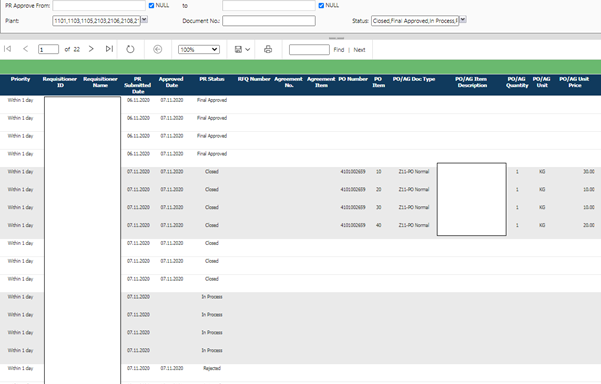Screen dimensions: 601x384
Task: Click the PO/AG Item Description header
Action: point(471,82)
